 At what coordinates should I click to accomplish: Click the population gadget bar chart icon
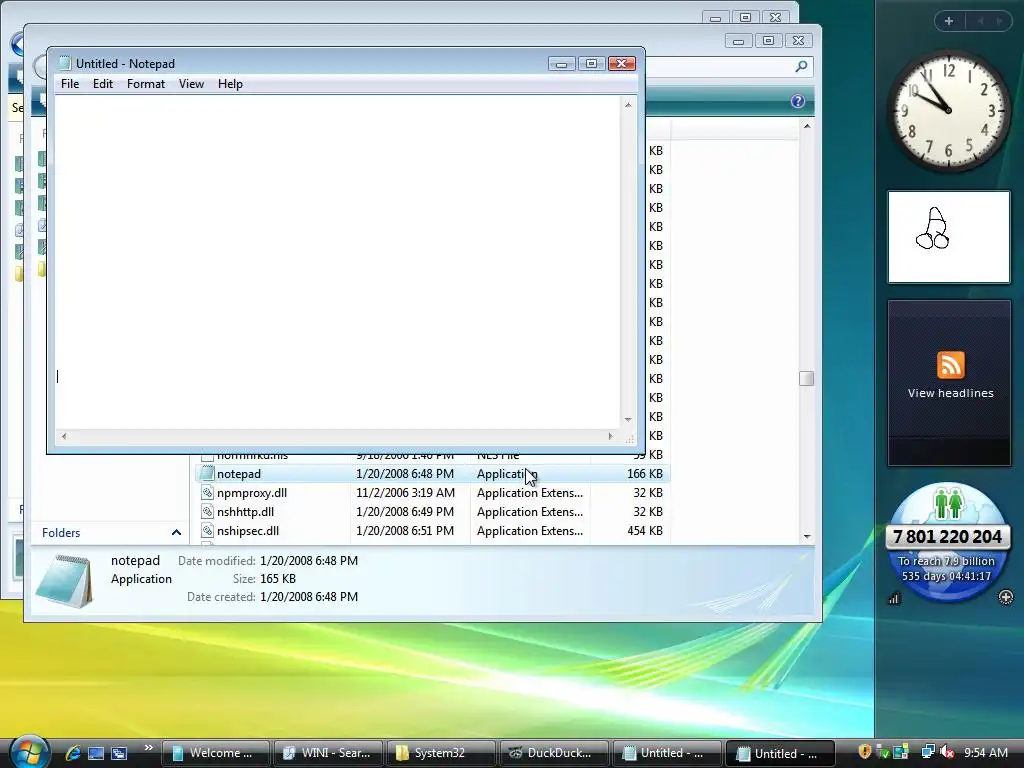[x=893, y=598]
